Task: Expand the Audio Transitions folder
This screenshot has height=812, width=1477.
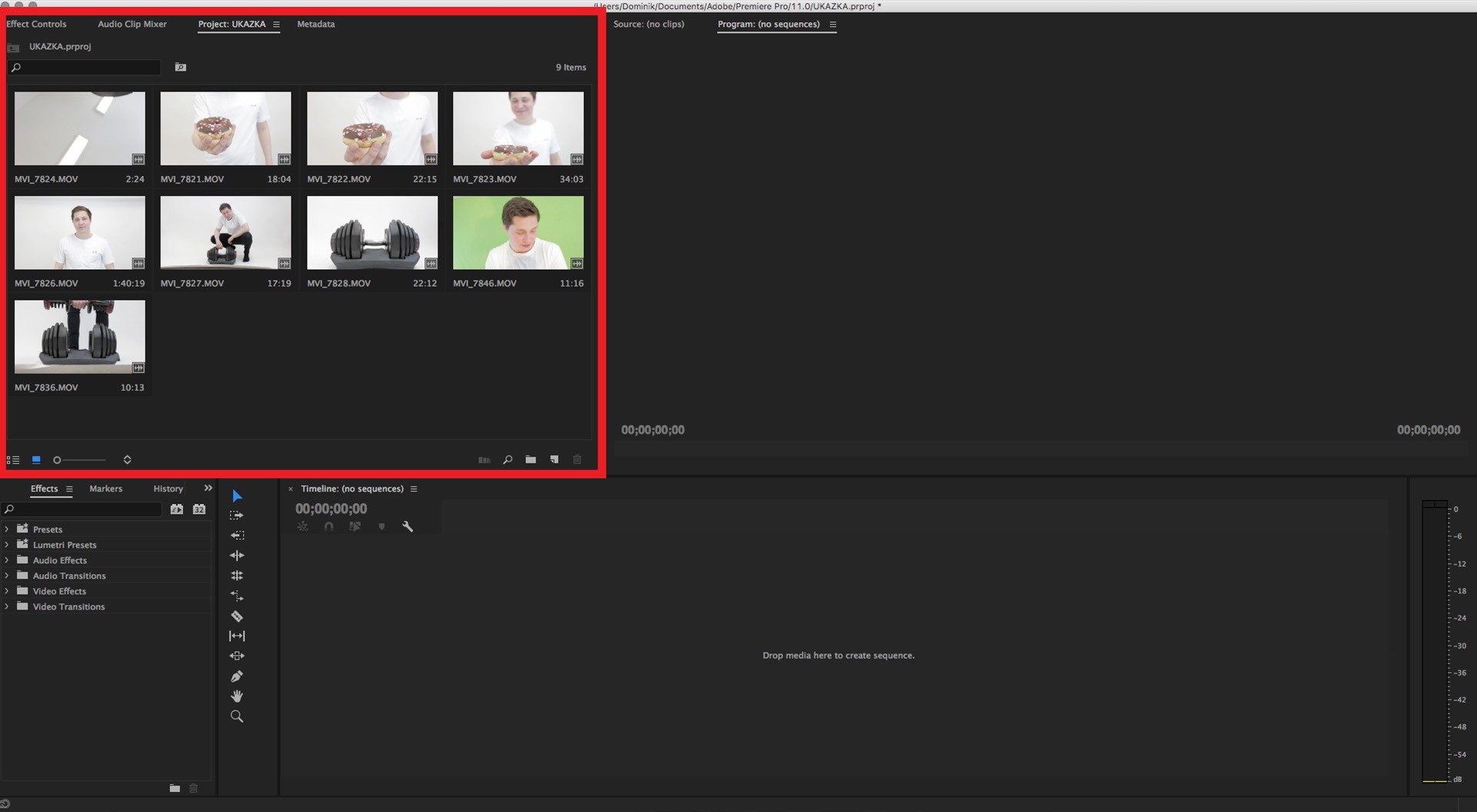Action: pyautogui.click(x=7, y=576)
